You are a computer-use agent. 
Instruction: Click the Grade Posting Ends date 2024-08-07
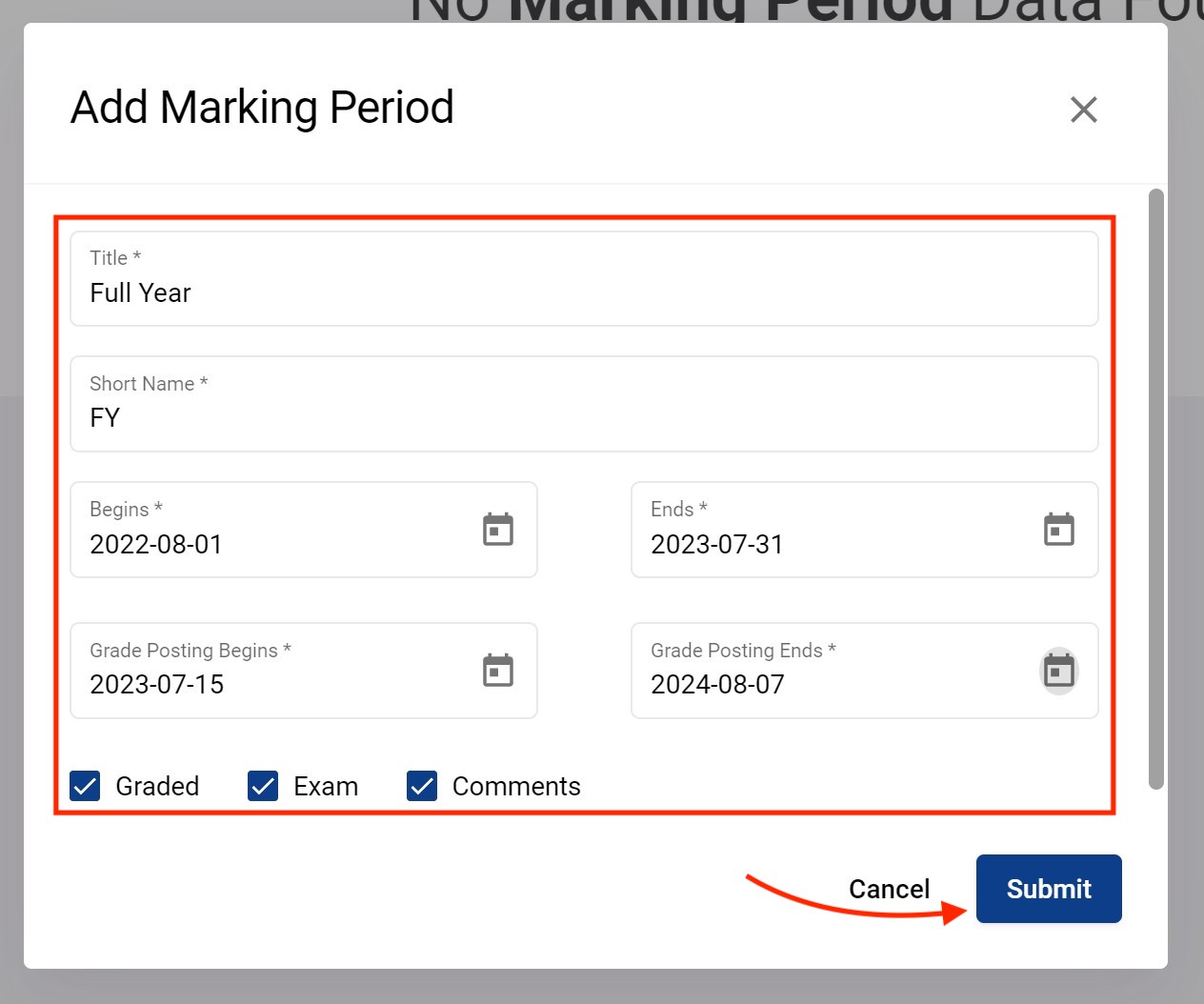(x=717, y=684)
